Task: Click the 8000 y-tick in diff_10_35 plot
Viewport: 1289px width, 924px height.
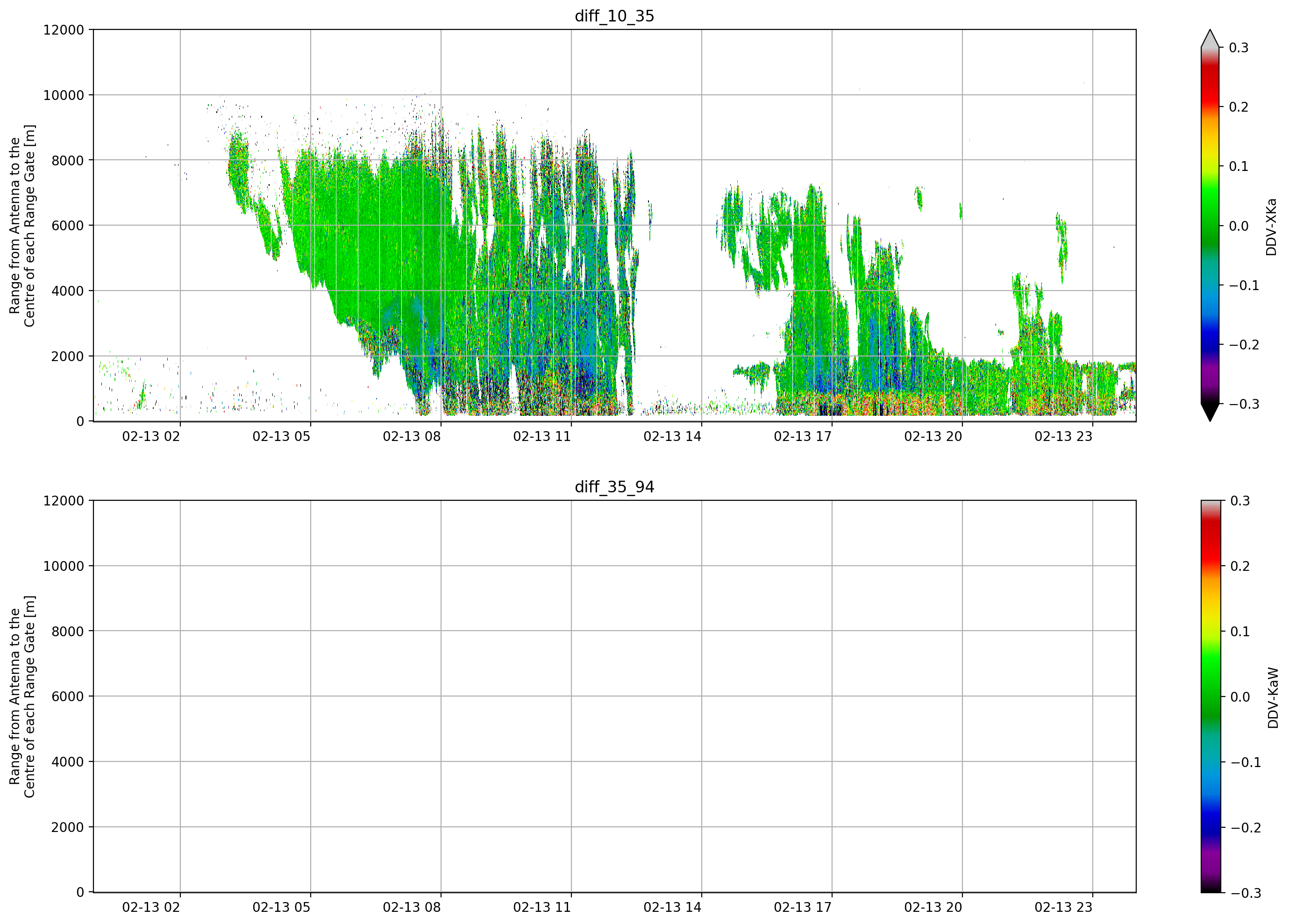Action: [x=68, y=160]
